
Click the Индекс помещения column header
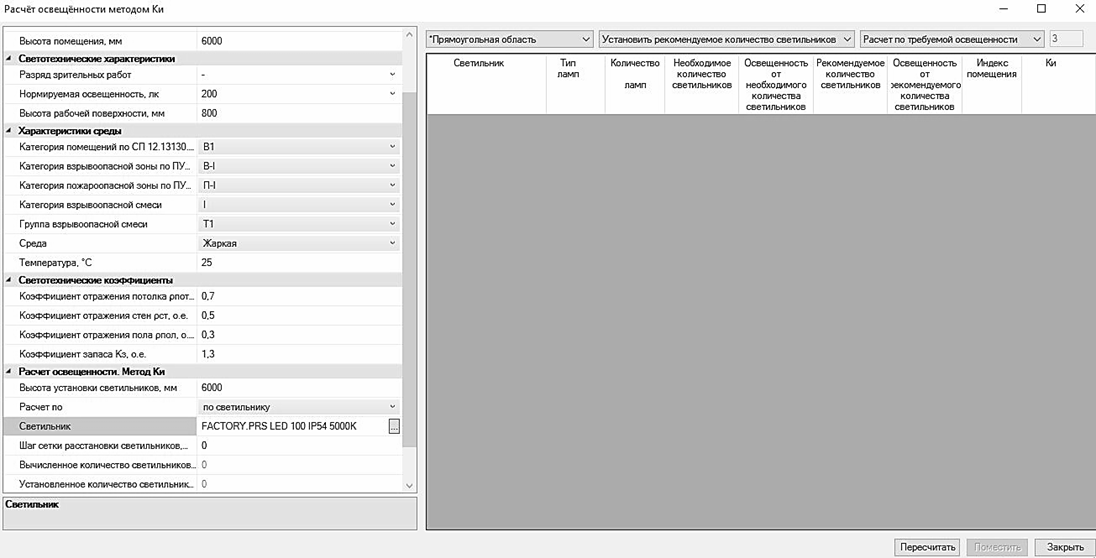tap(991, 69)
